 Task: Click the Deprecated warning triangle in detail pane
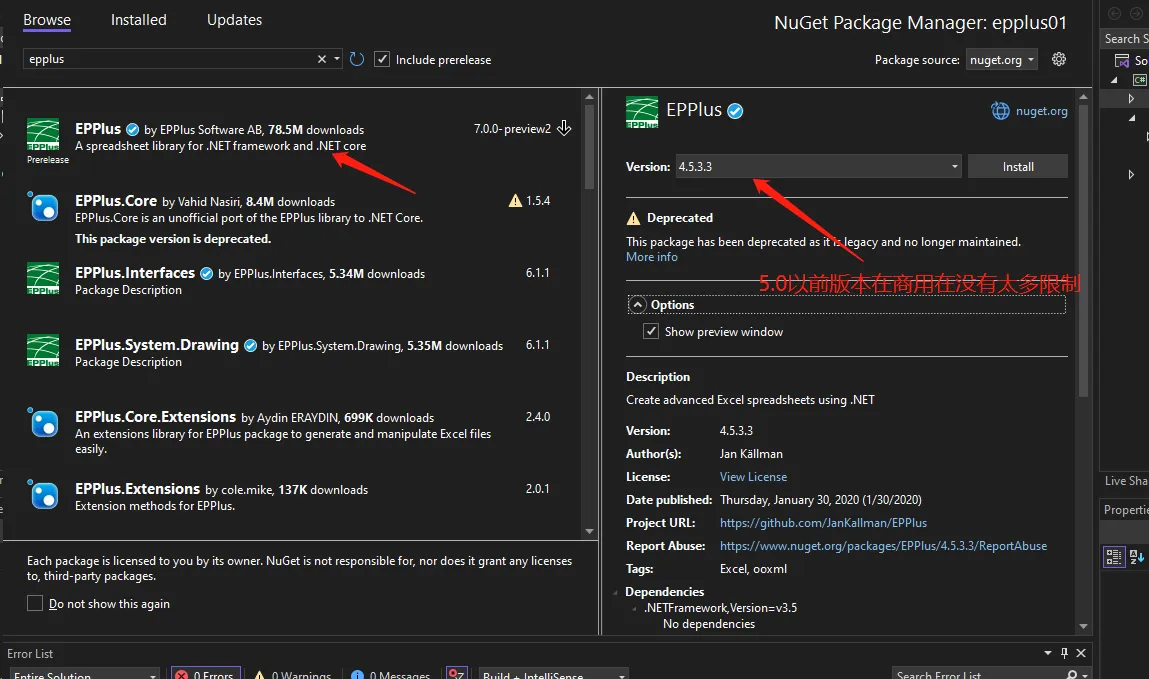633,218
